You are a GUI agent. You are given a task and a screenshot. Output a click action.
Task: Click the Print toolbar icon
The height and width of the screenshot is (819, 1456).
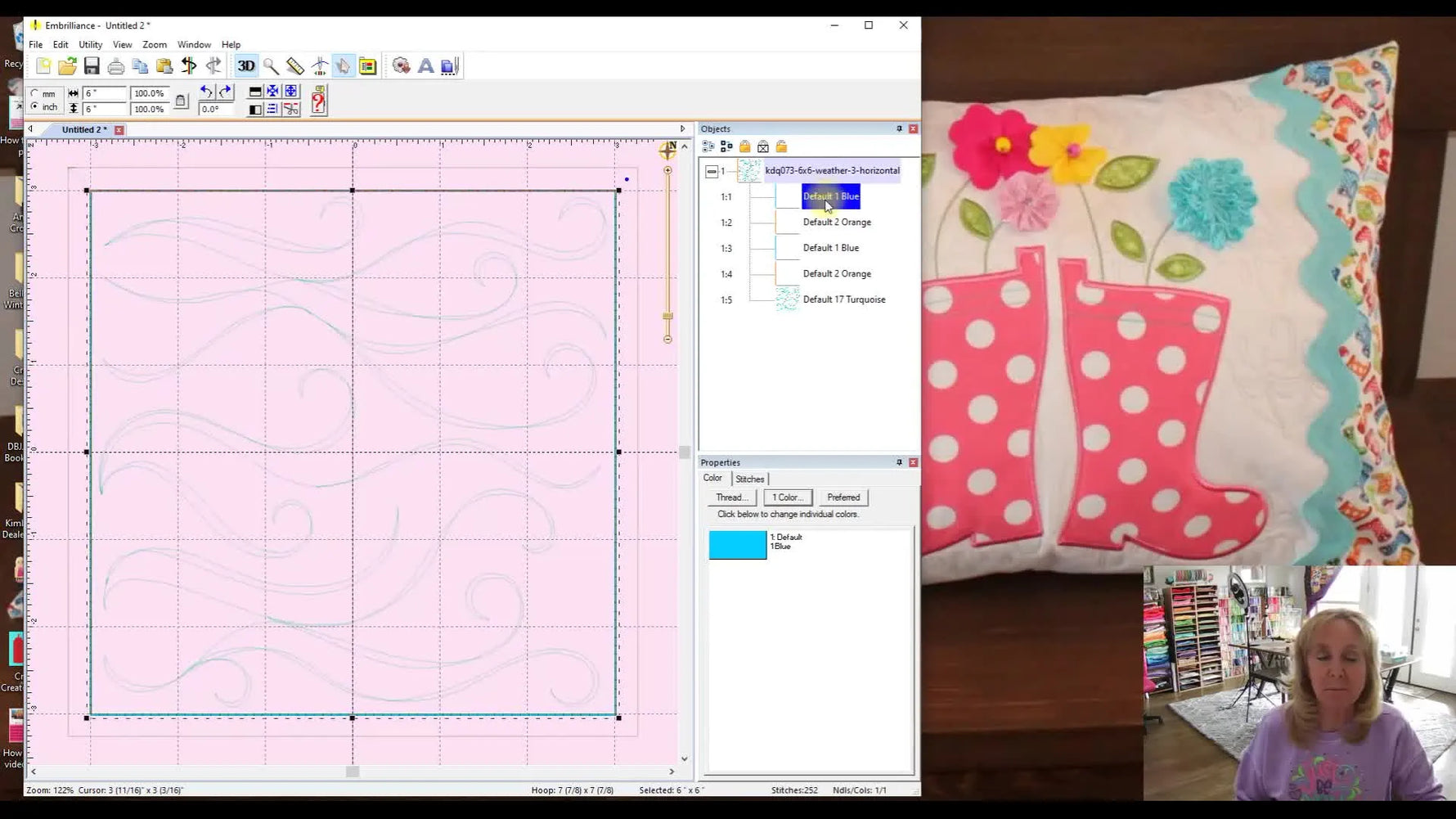click(x=116, y=66)
